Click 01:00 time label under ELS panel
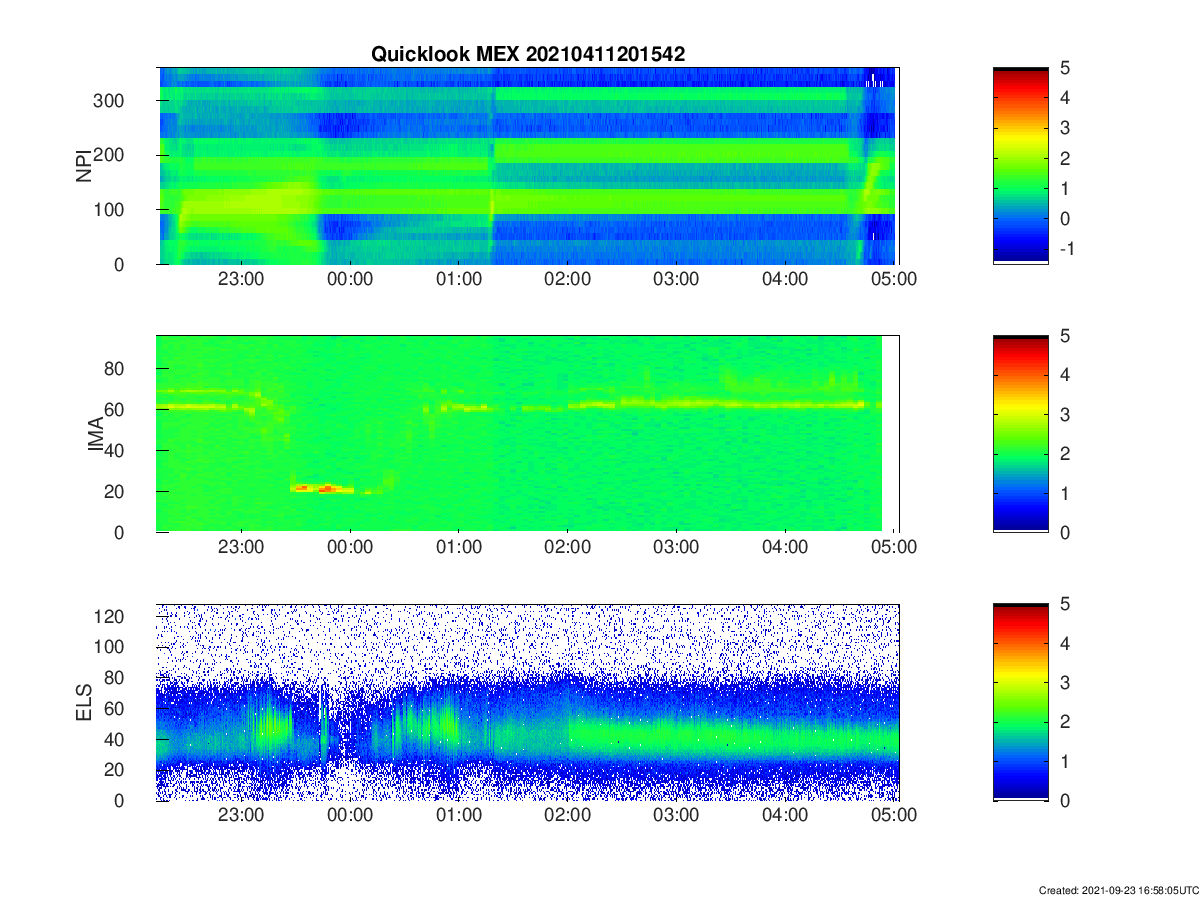The image size is (1200, 900). 458,816
